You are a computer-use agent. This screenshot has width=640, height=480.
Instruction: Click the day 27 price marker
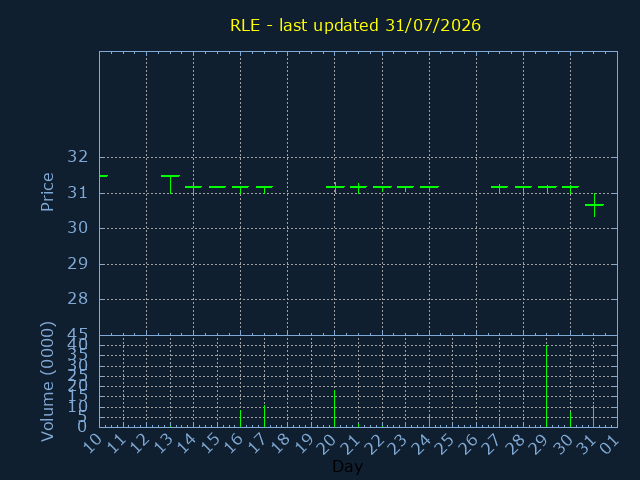coord(499,188)
